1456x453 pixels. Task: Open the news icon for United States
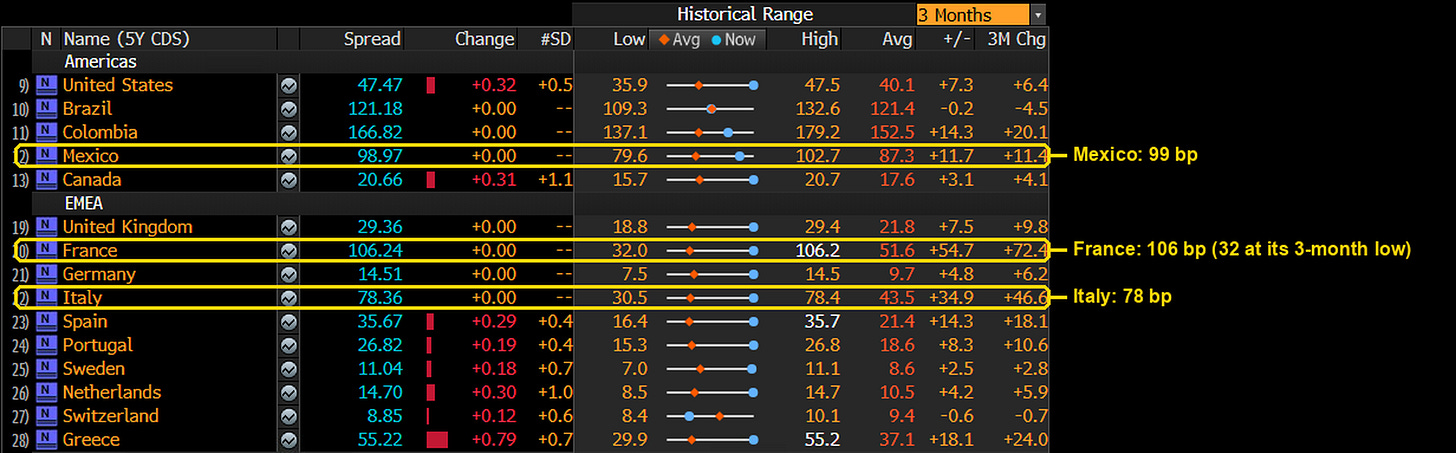tap(46, 85)
